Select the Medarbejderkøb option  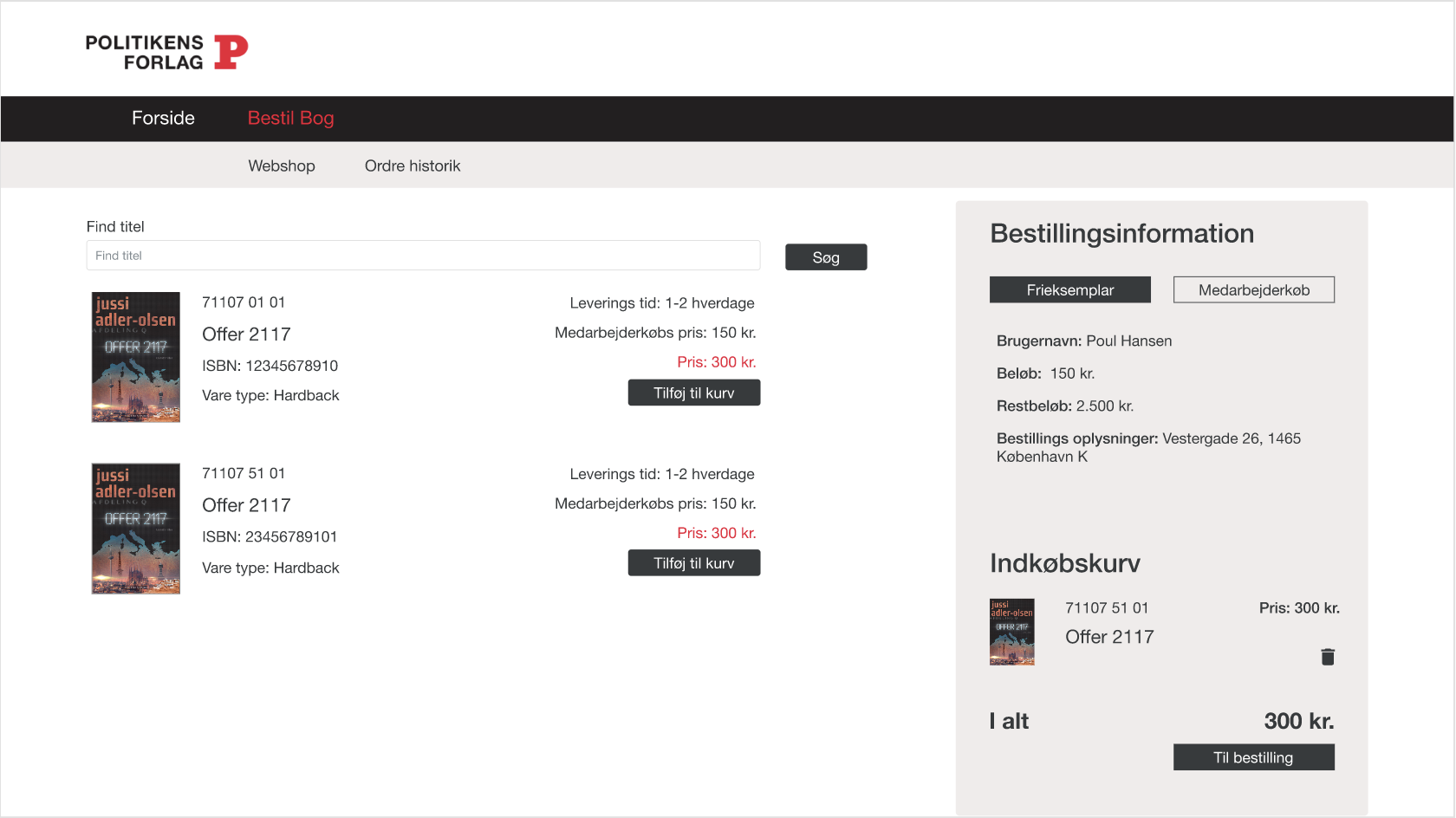[1254, 289]
